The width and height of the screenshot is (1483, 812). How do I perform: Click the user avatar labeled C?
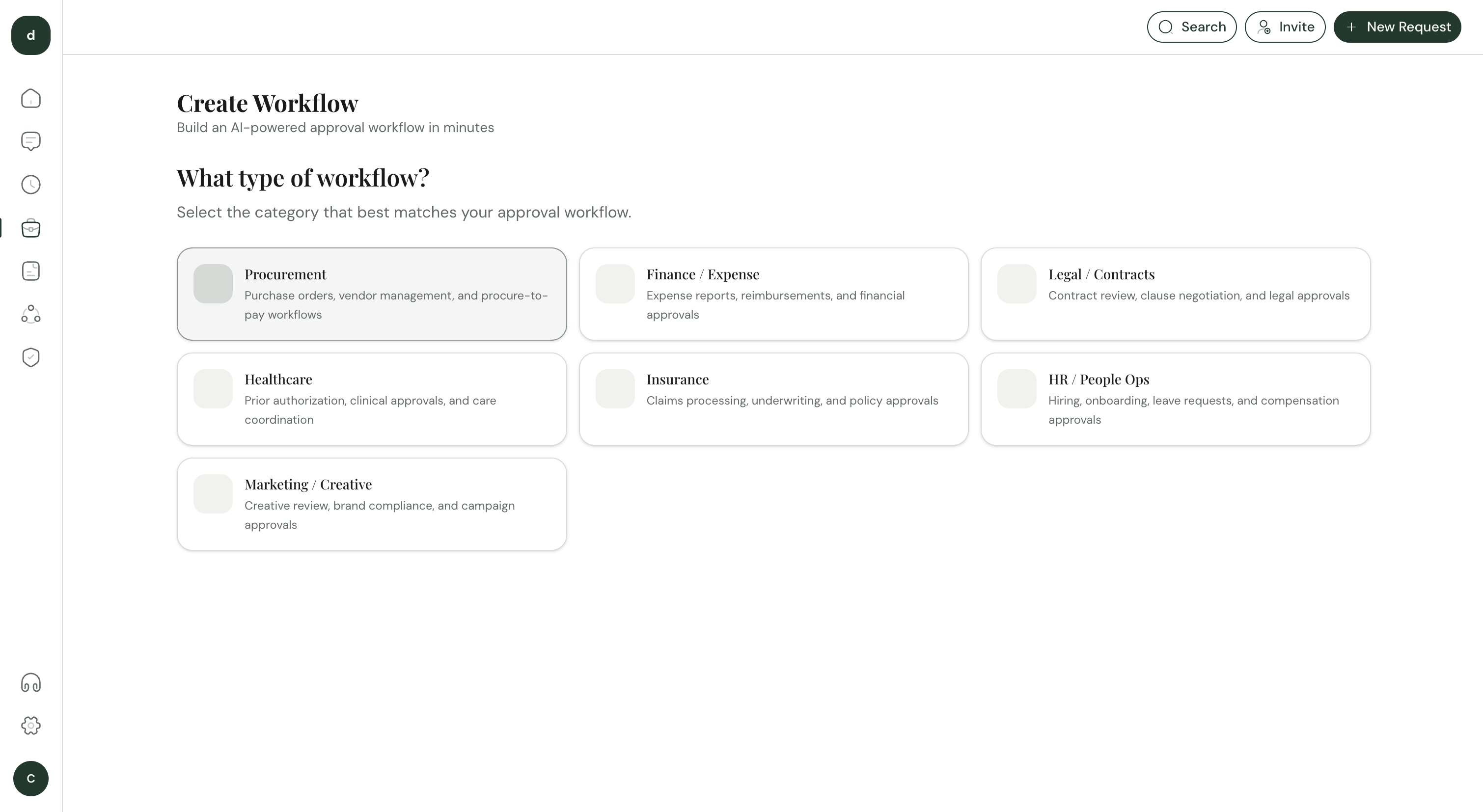coord(30,779)
